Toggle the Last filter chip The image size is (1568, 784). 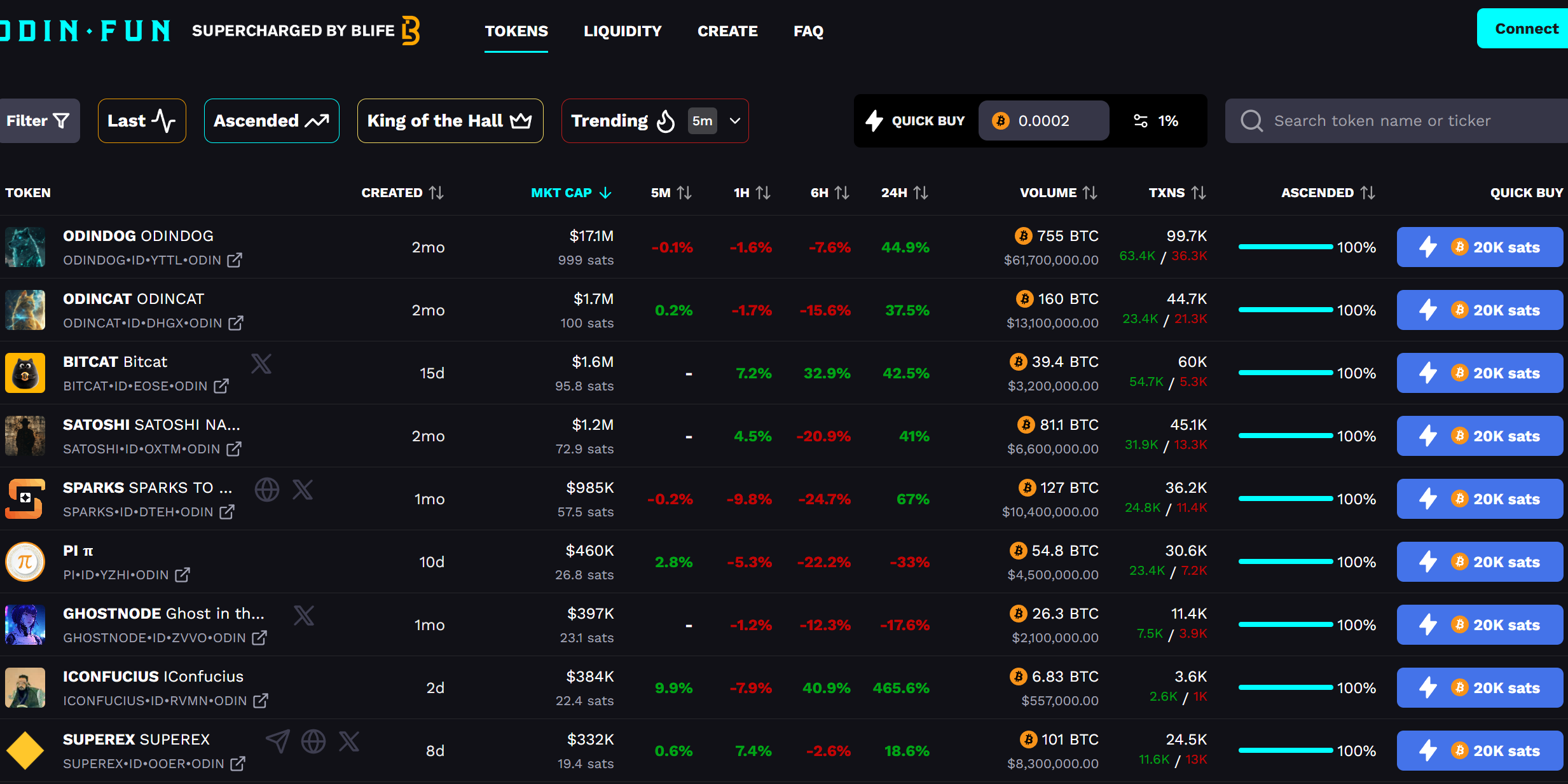point(142,121)
